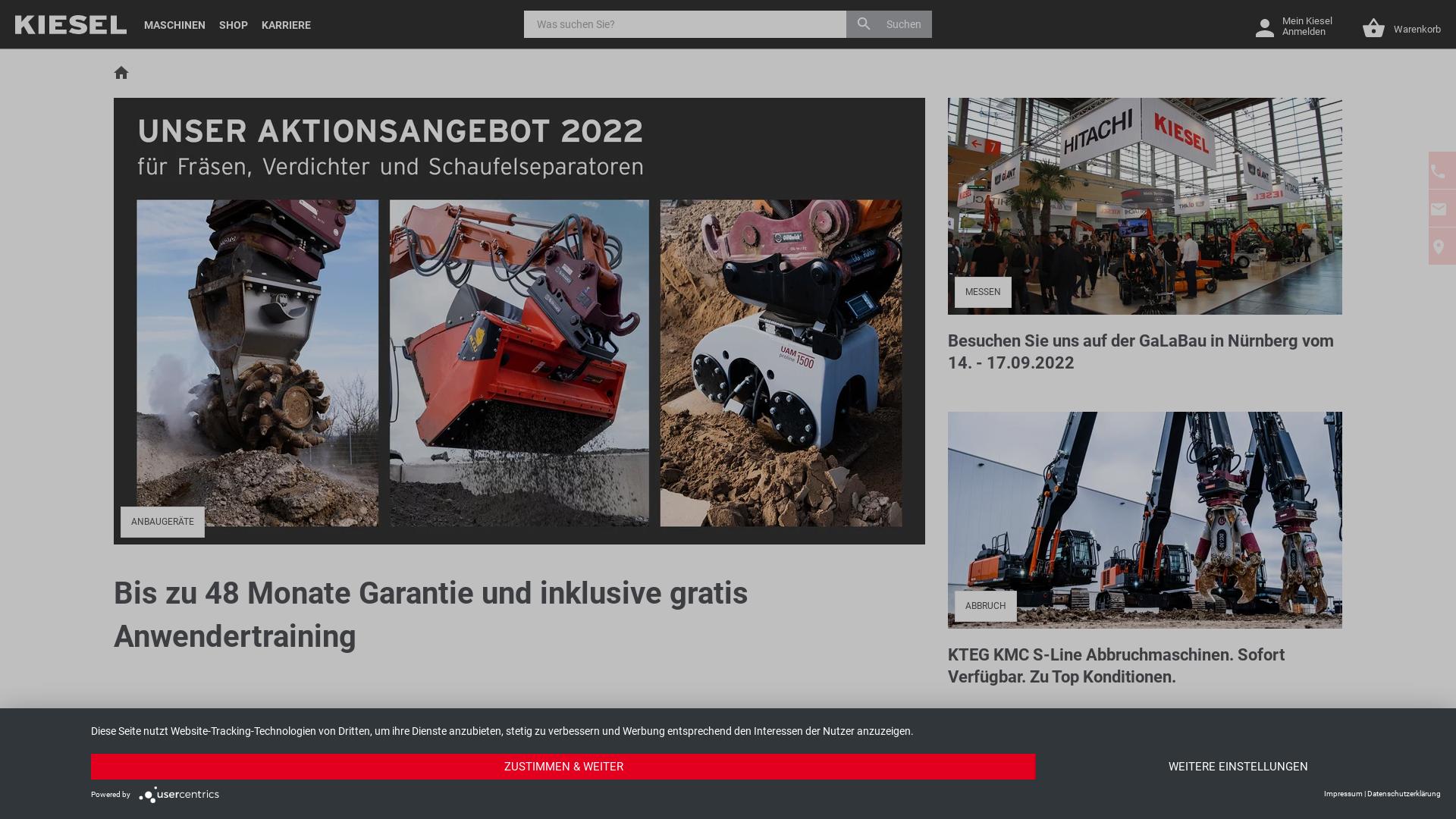The height and width of the screenshot is (819, 1456).
Task: Open the Warenkorb basket icon
Action: (x=1373, y=29)
